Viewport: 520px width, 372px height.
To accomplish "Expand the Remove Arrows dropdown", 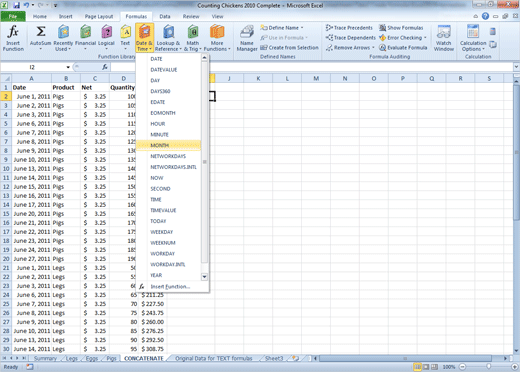I will click(373, 48).
